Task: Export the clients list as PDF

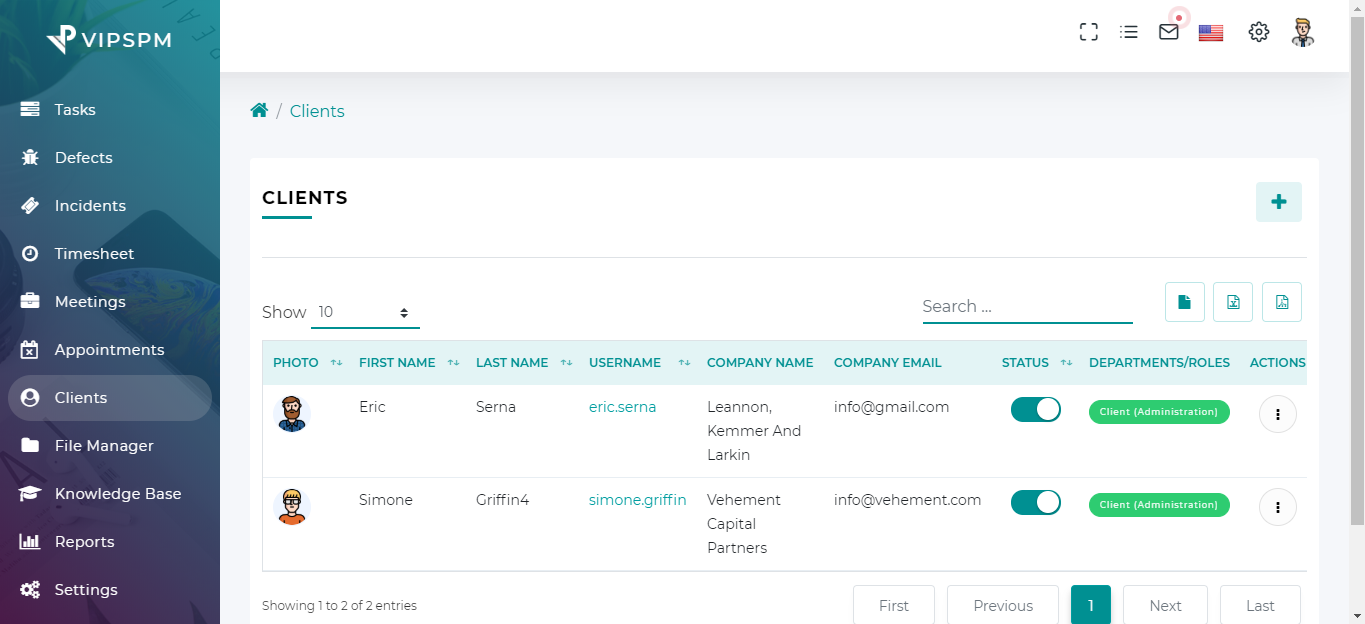Action: [x=1281, y=301]
